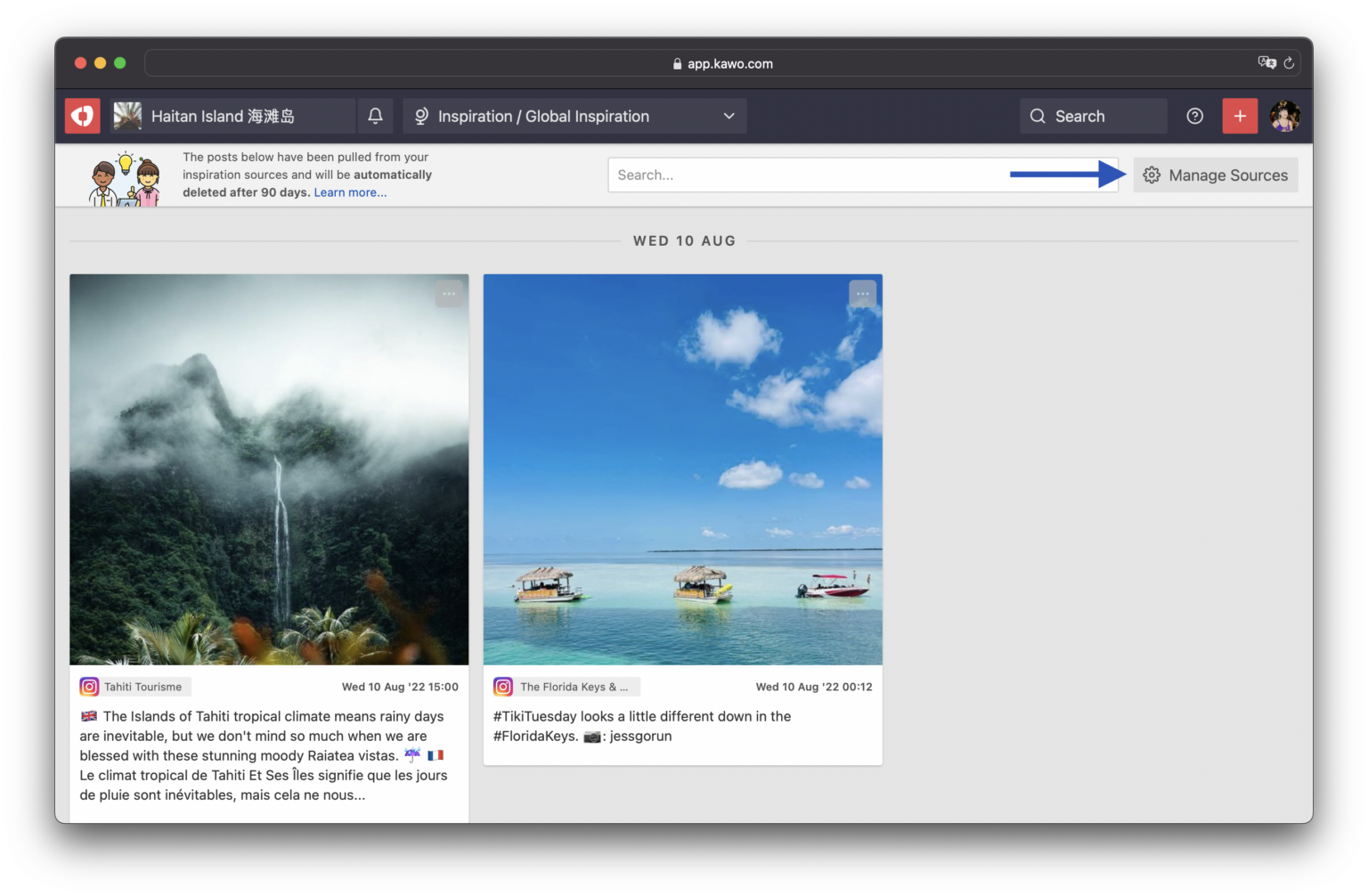Open options menu on the Florida Keys post

click(862, 294)
